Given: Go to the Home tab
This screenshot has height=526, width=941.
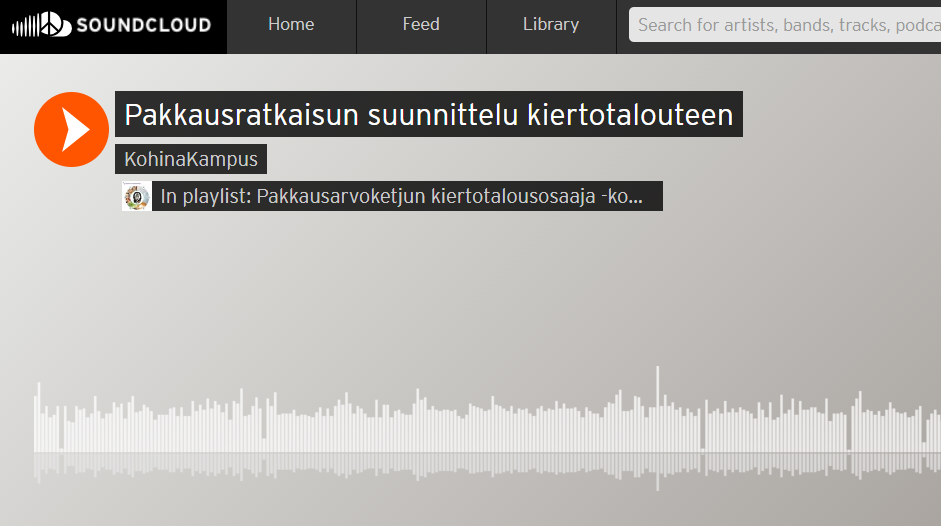Looking at the screenshot, I should [x=291, y=25].
